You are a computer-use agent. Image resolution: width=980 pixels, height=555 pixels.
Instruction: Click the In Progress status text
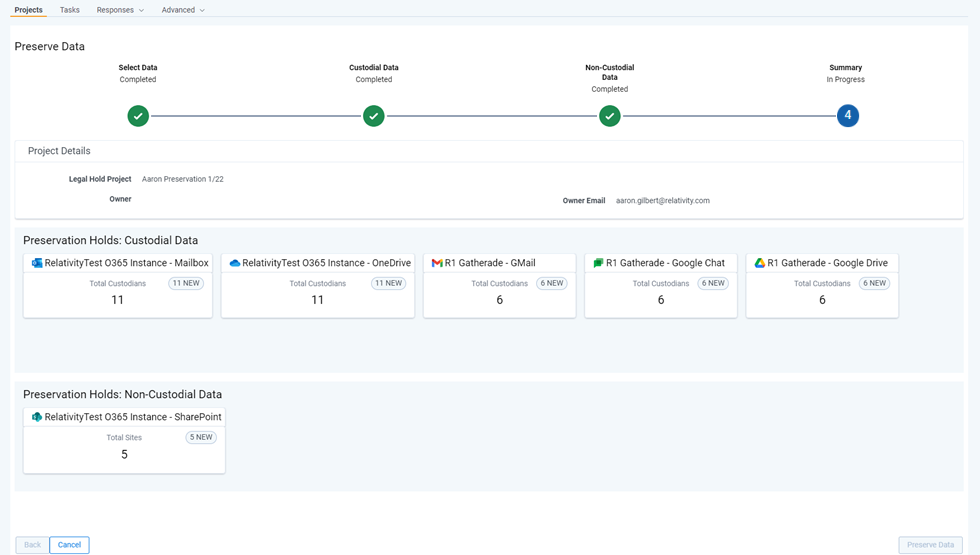coord(846,79)
